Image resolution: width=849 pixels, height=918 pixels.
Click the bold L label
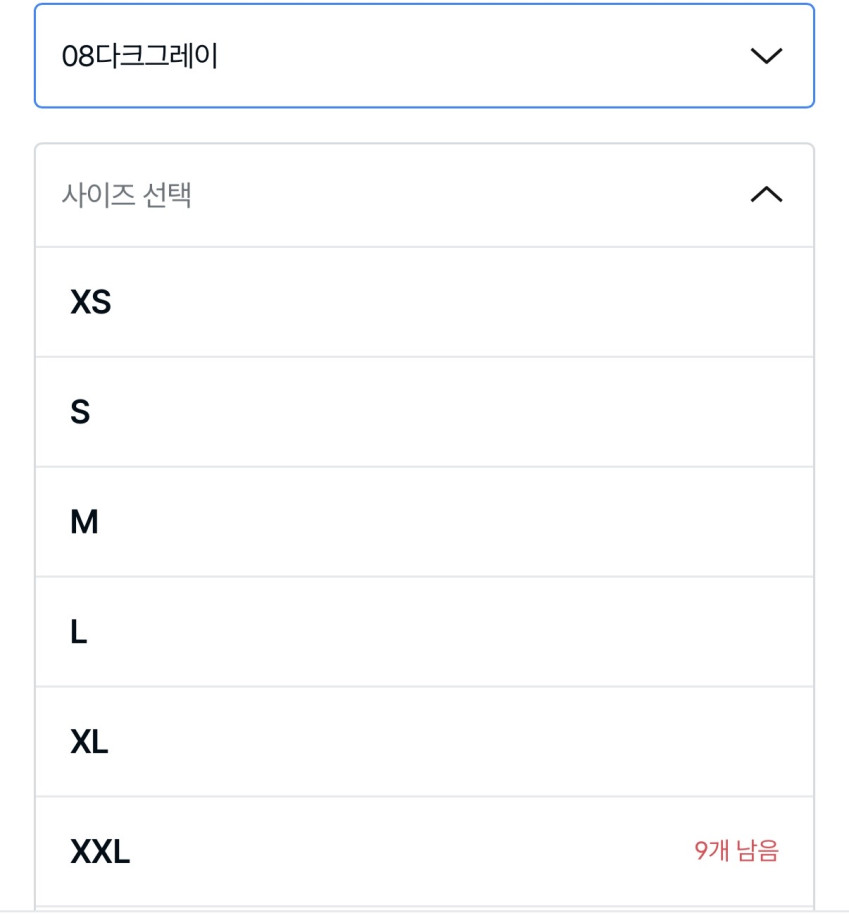coord(79,632)
